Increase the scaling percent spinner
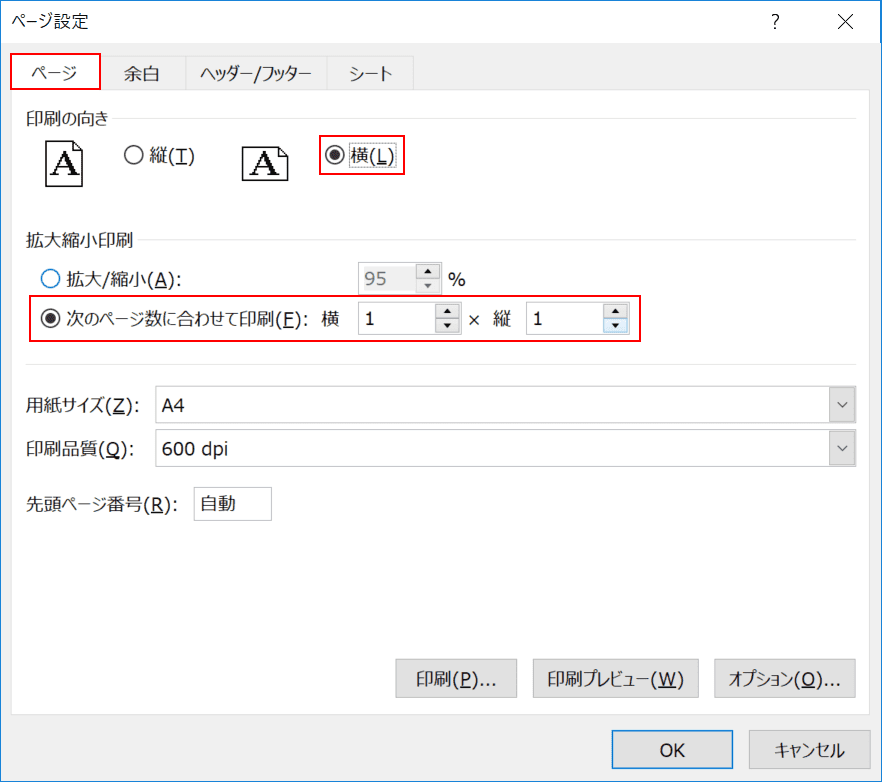 (x=428, y=272)
